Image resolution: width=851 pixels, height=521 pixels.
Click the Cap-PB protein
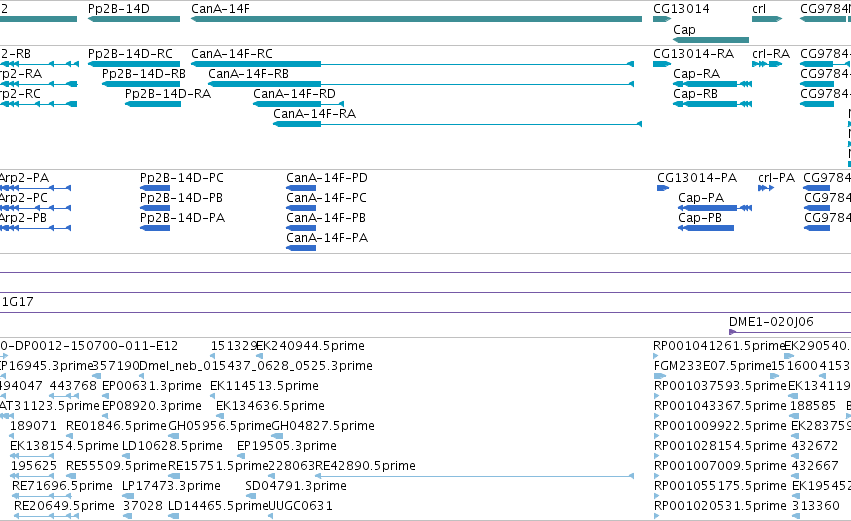coord(706,228)
